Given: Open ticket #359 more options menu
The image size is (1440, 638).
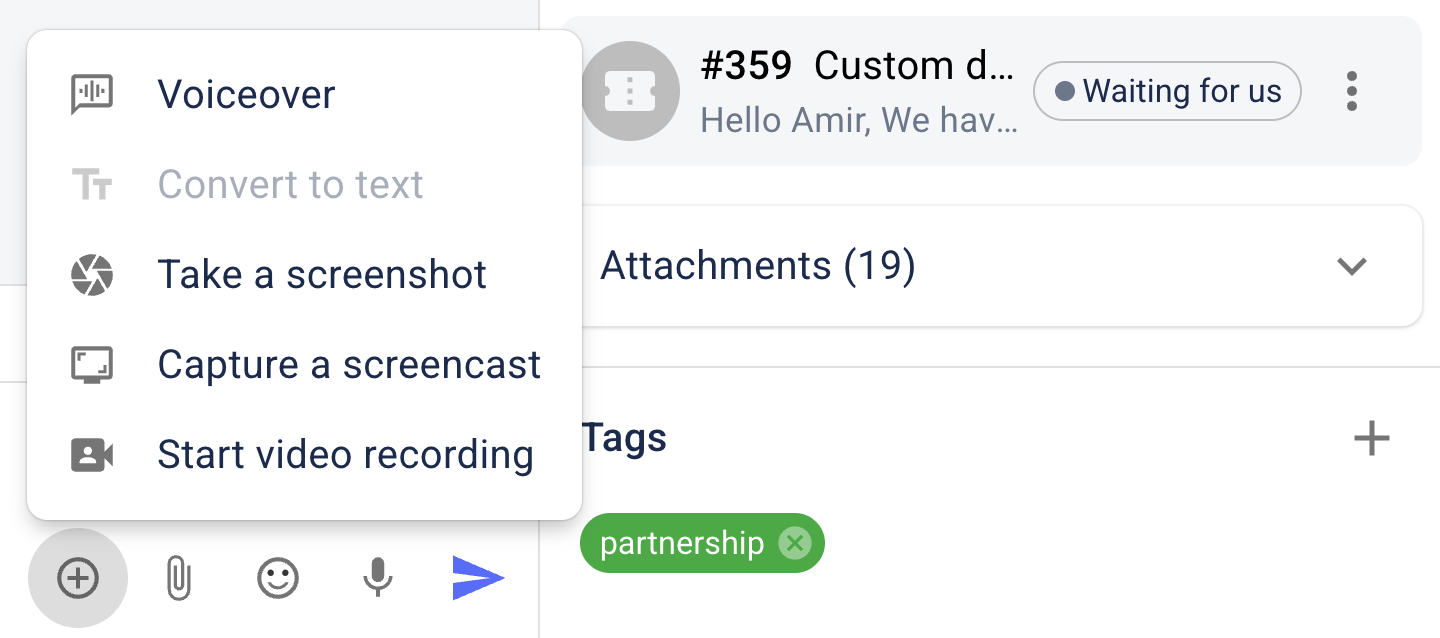Looking at the screenshot, I should 1352,92.
